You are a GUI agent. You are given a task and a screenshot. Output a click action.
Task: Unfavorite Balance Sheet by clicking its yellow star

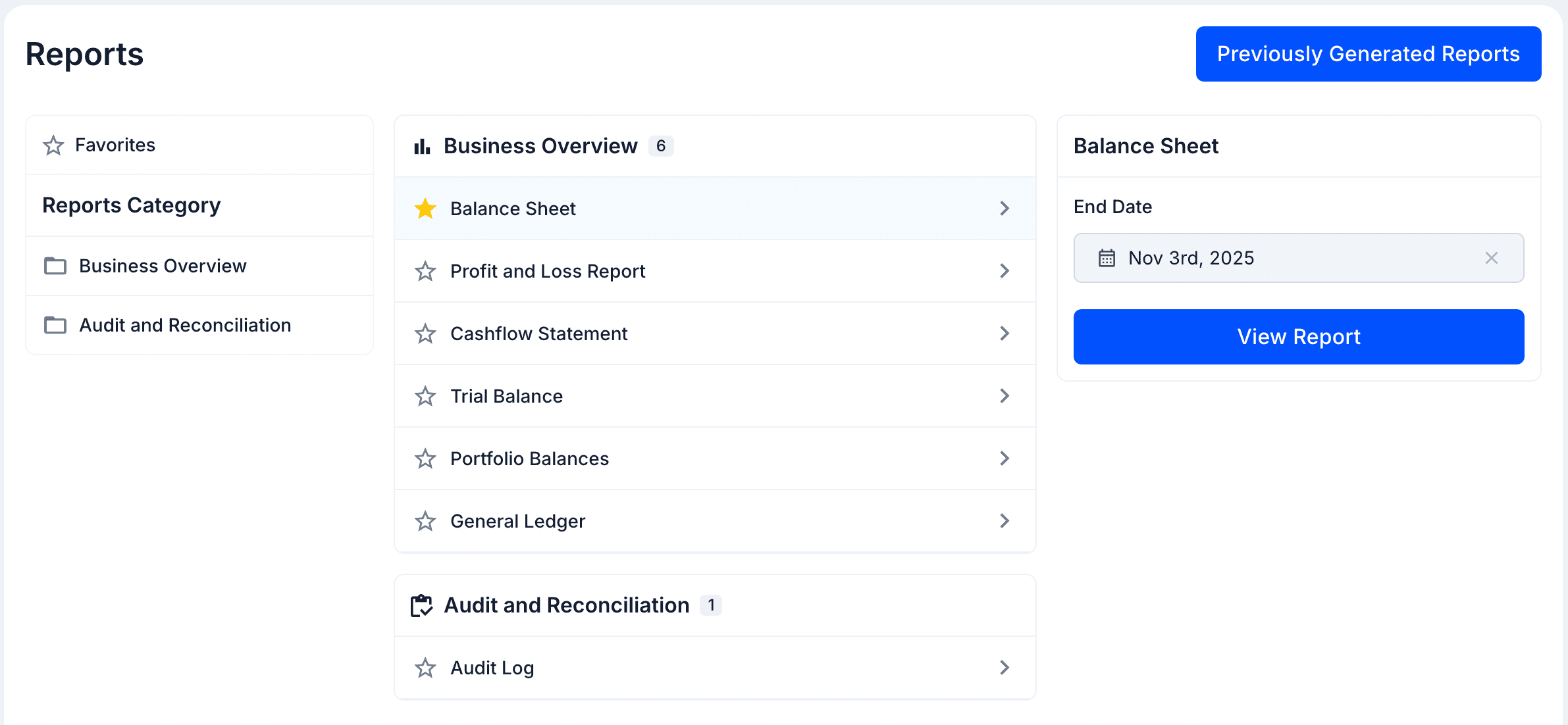click(x=425, y=209)
